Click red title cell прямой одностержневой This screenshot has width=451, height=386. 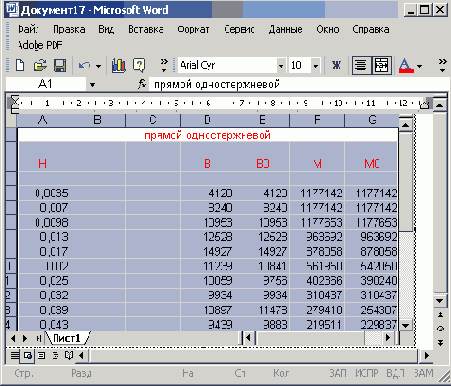coord(208,135)
